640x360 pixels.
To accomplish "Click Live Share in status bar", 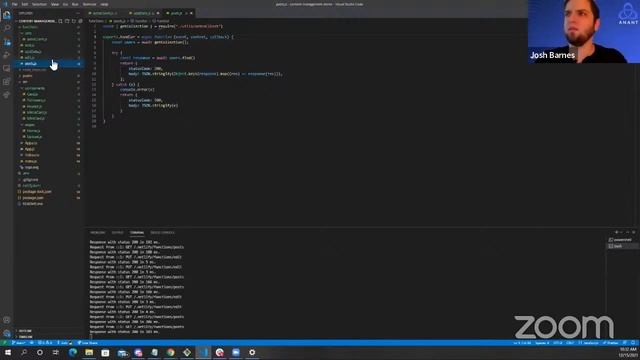I will click(x=87, y=343).
